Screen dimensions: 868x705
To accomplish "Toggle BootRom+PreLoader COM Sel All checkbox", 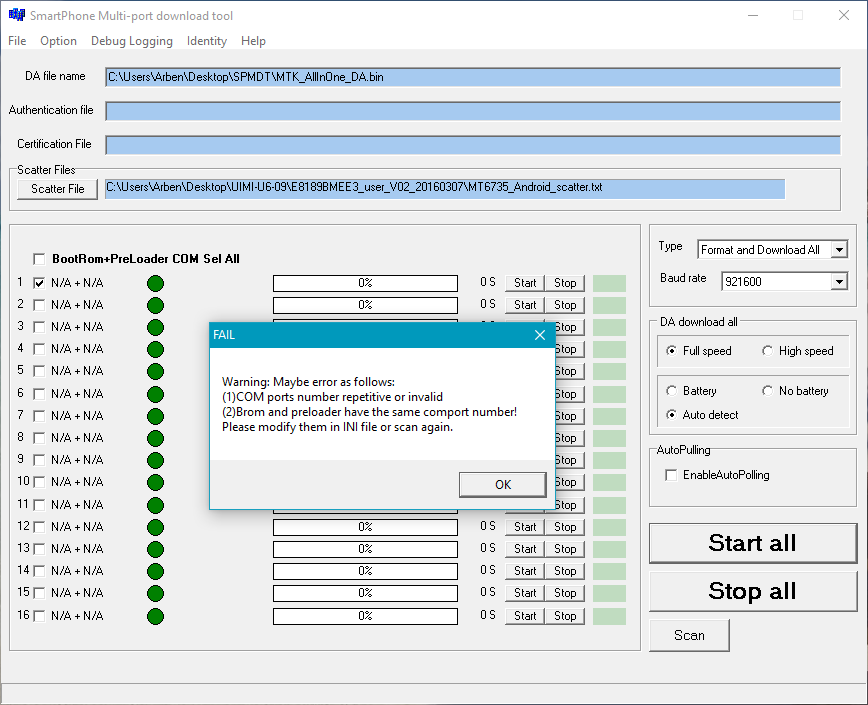I will (39, 259).
